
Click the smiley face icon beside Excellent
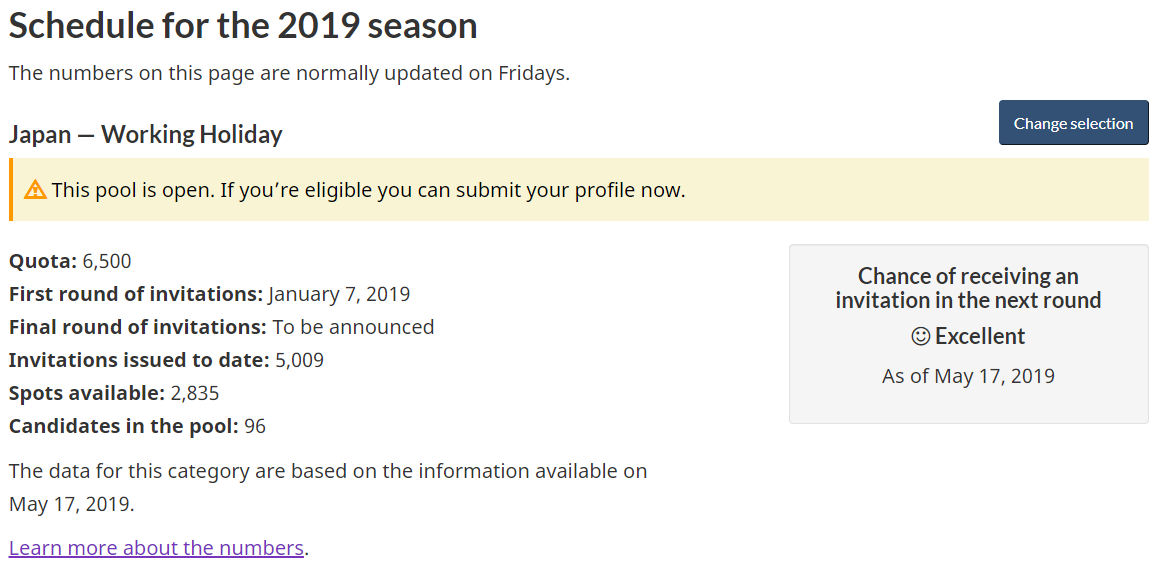point(921,337)
